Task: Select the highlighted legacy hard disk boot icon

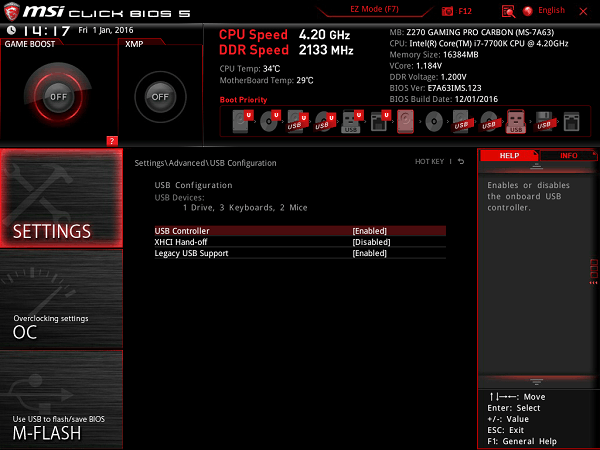Action: click(x=406, y=121)
